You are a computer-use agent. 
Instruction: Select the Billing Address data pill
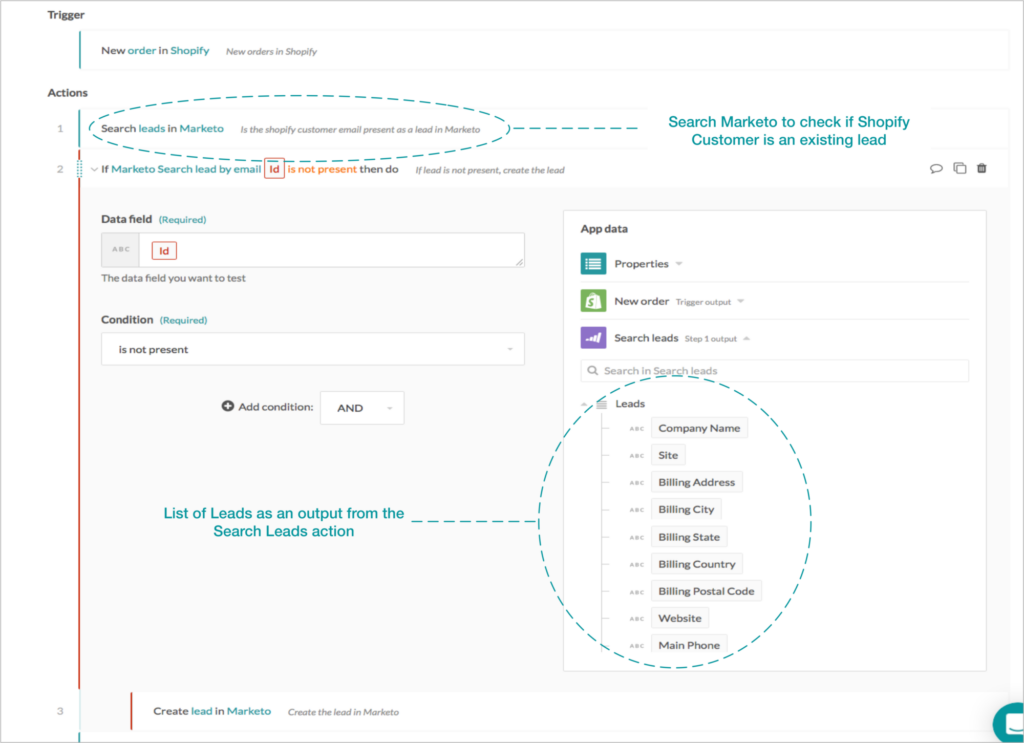[697, 482]
